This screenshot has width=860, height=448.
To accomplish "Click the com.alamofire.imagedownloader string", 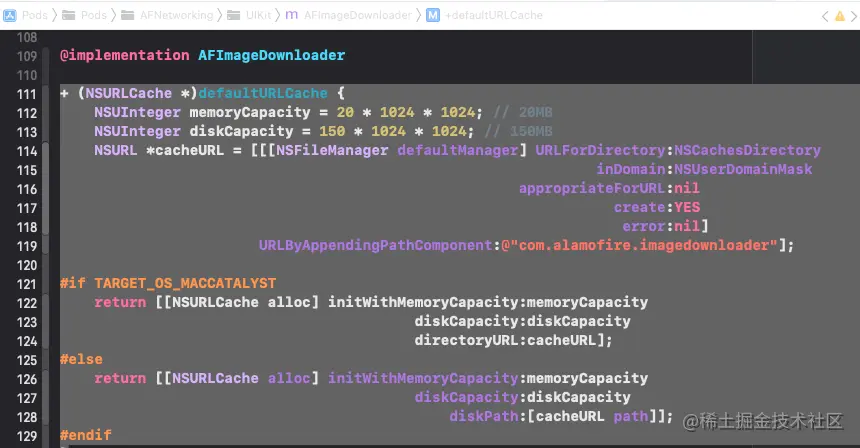I will tap(640, 245).
